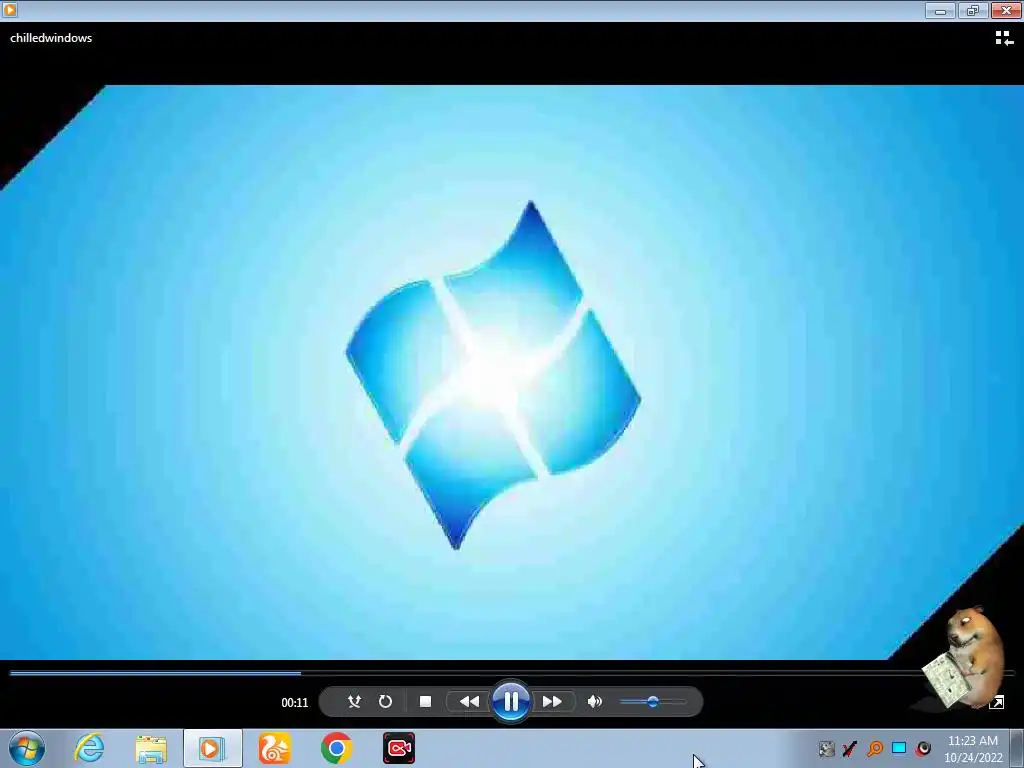
Task: Adjust the volume slider
Action: [652, 701]
